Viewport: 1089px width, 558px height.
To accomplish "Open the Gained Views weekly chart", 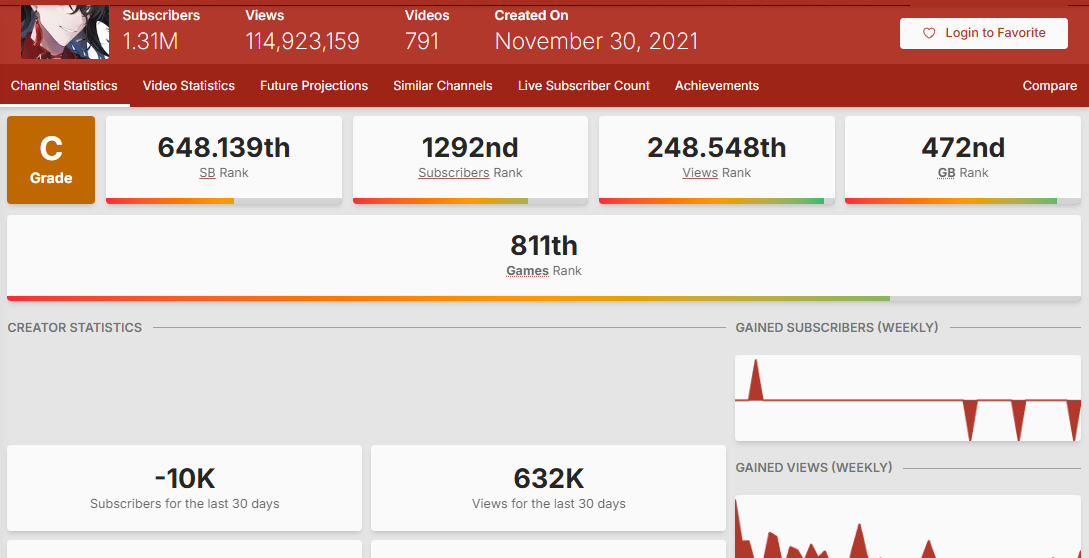I will tap(908, 526).
